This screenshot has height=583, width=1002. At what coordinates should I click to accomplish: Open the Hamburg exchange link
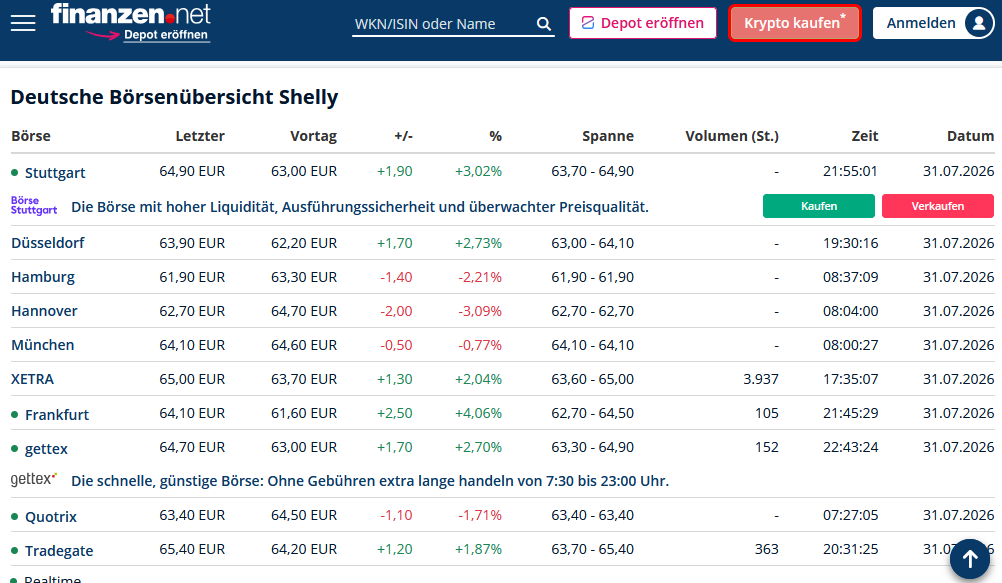43,277
